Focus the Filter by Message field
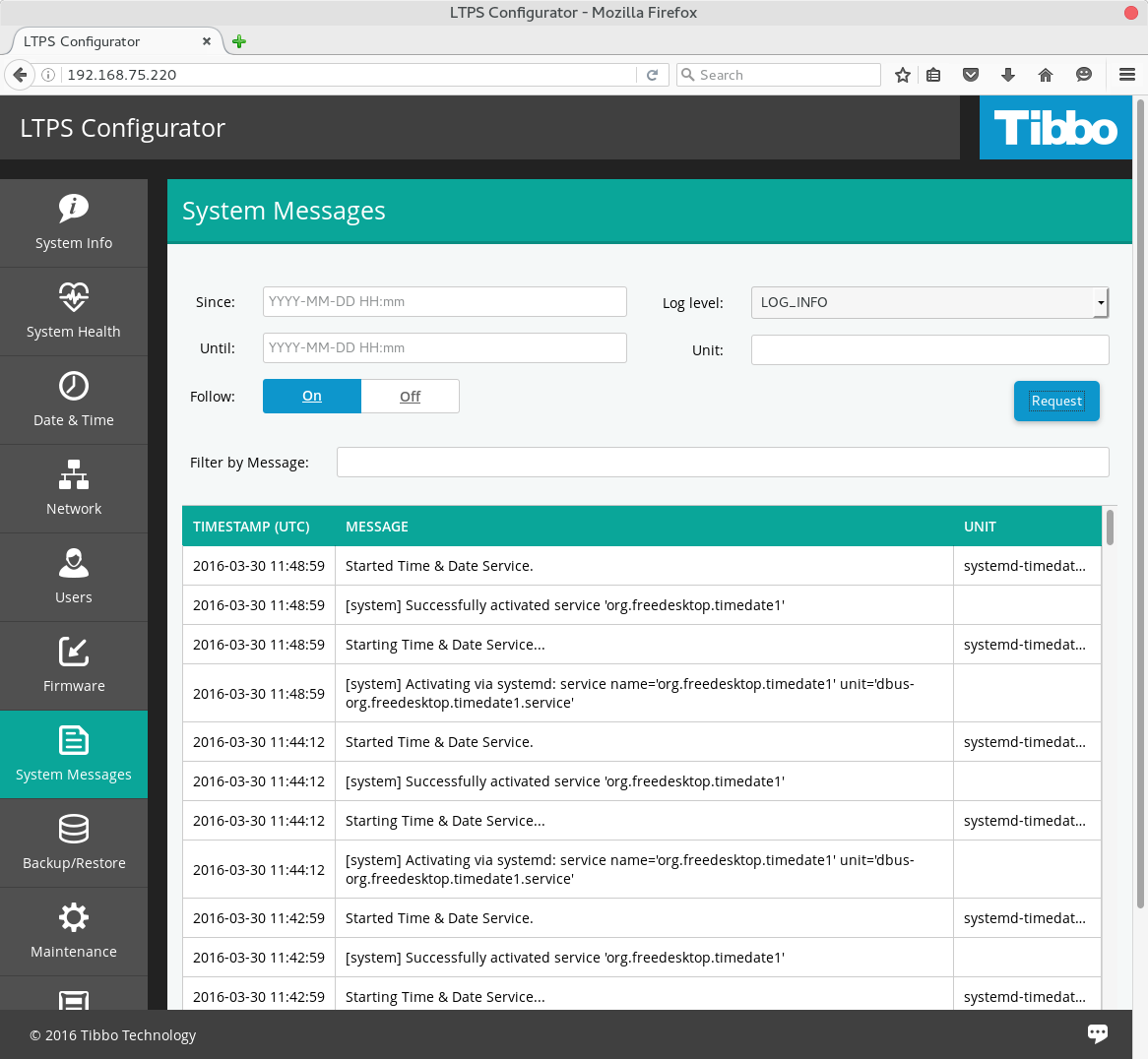This screenshot has width=1148, height=1059. [723, 462]
